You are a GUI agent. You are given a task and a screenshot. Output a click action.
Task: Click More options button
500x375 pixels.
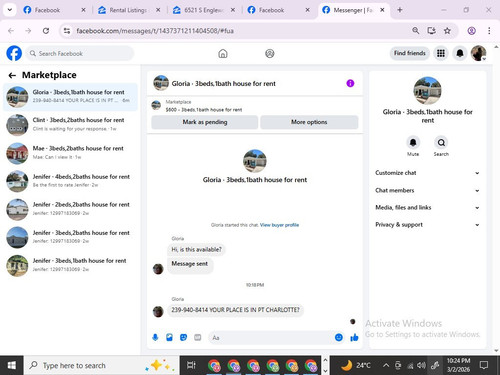[x=309, y=122]
